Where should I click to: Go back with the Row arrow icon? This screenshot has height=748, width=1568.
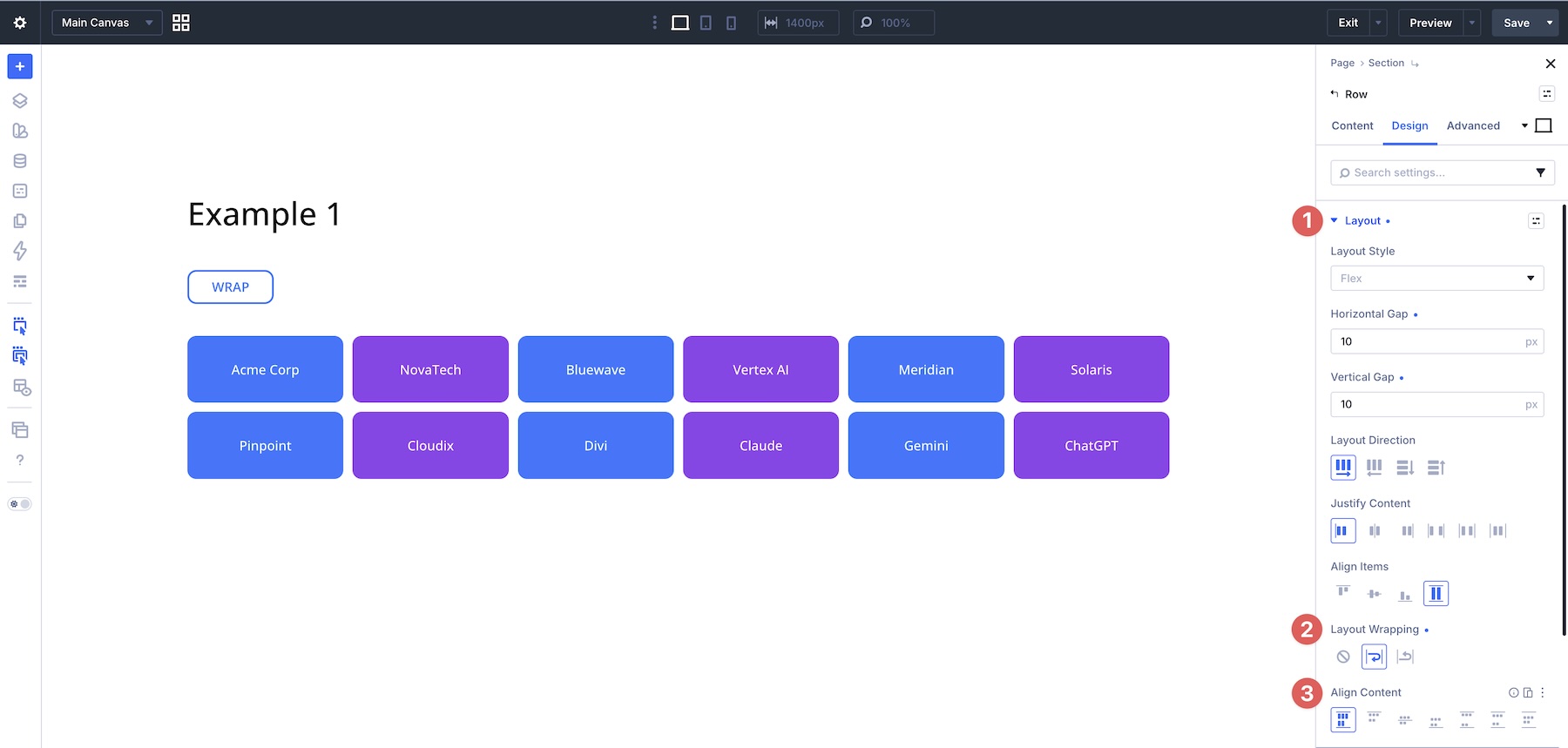tap(1335, 94)
